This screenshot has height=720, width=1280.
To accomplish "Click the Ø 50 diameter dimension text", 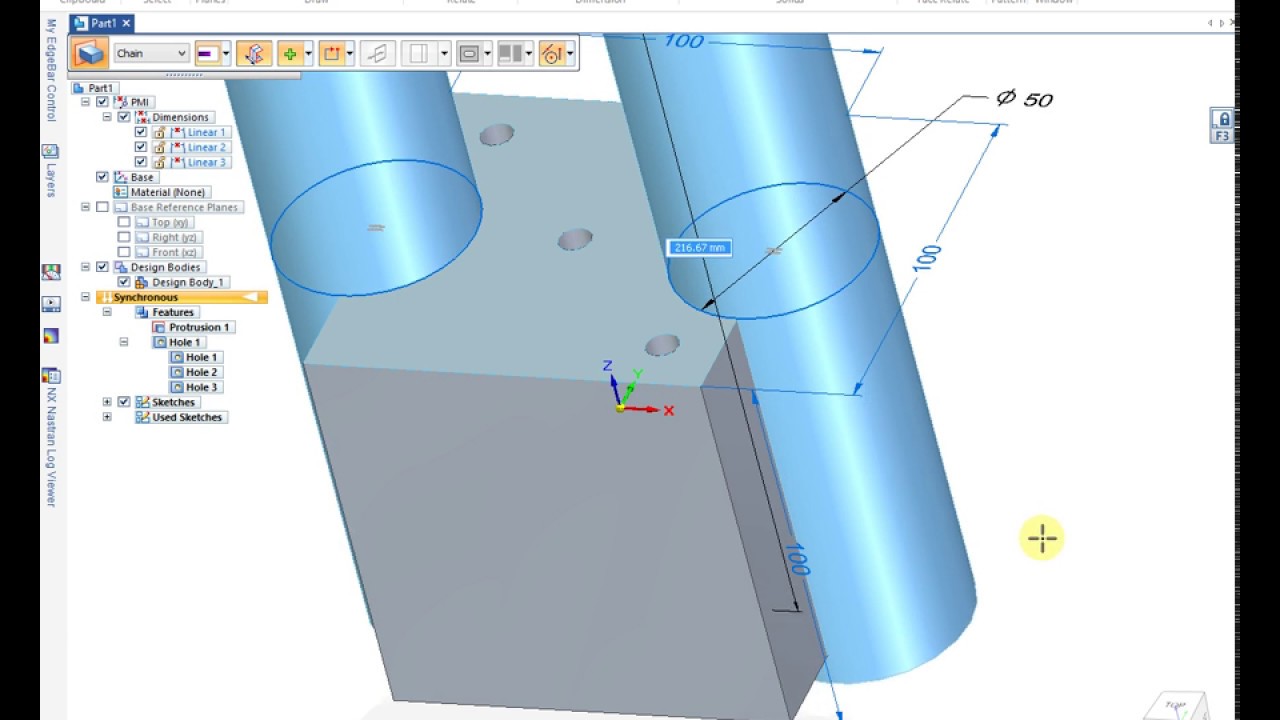I will click(x=1025, y=99).
